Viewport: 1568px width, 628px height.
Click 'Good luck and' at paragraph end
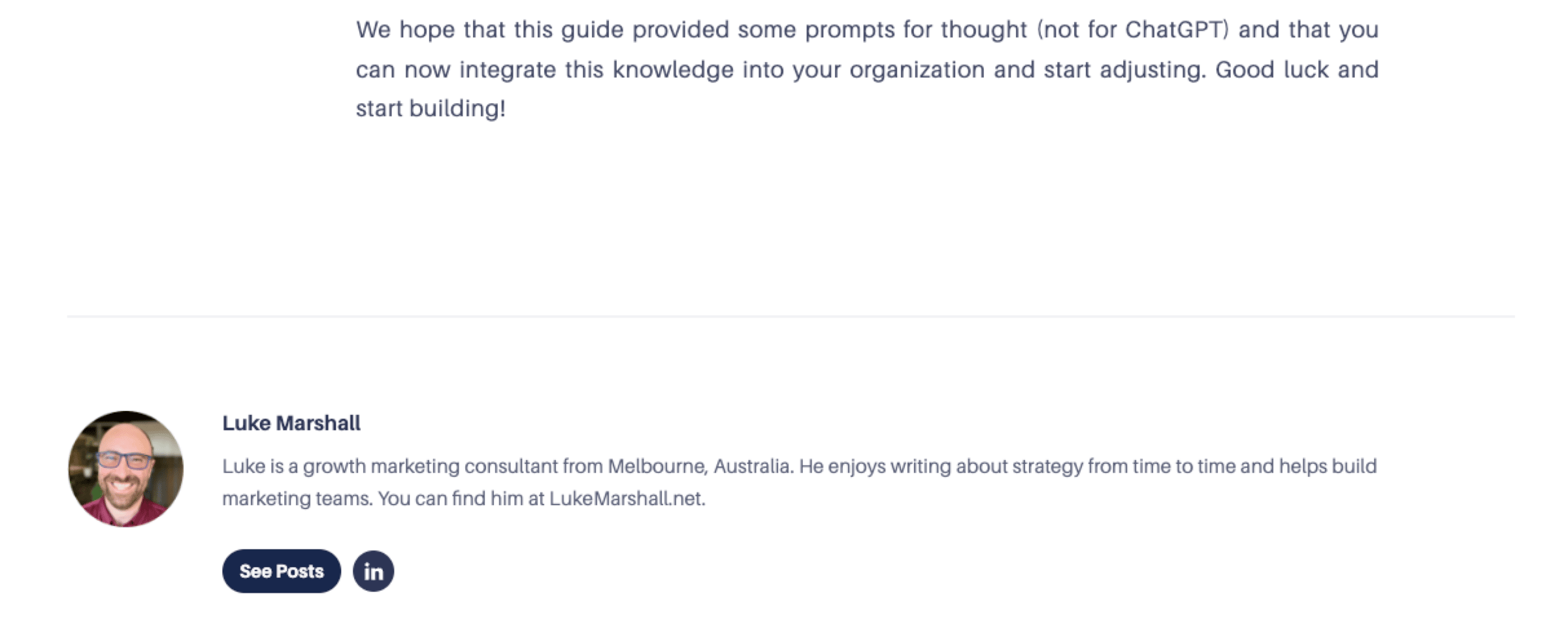1297,69
